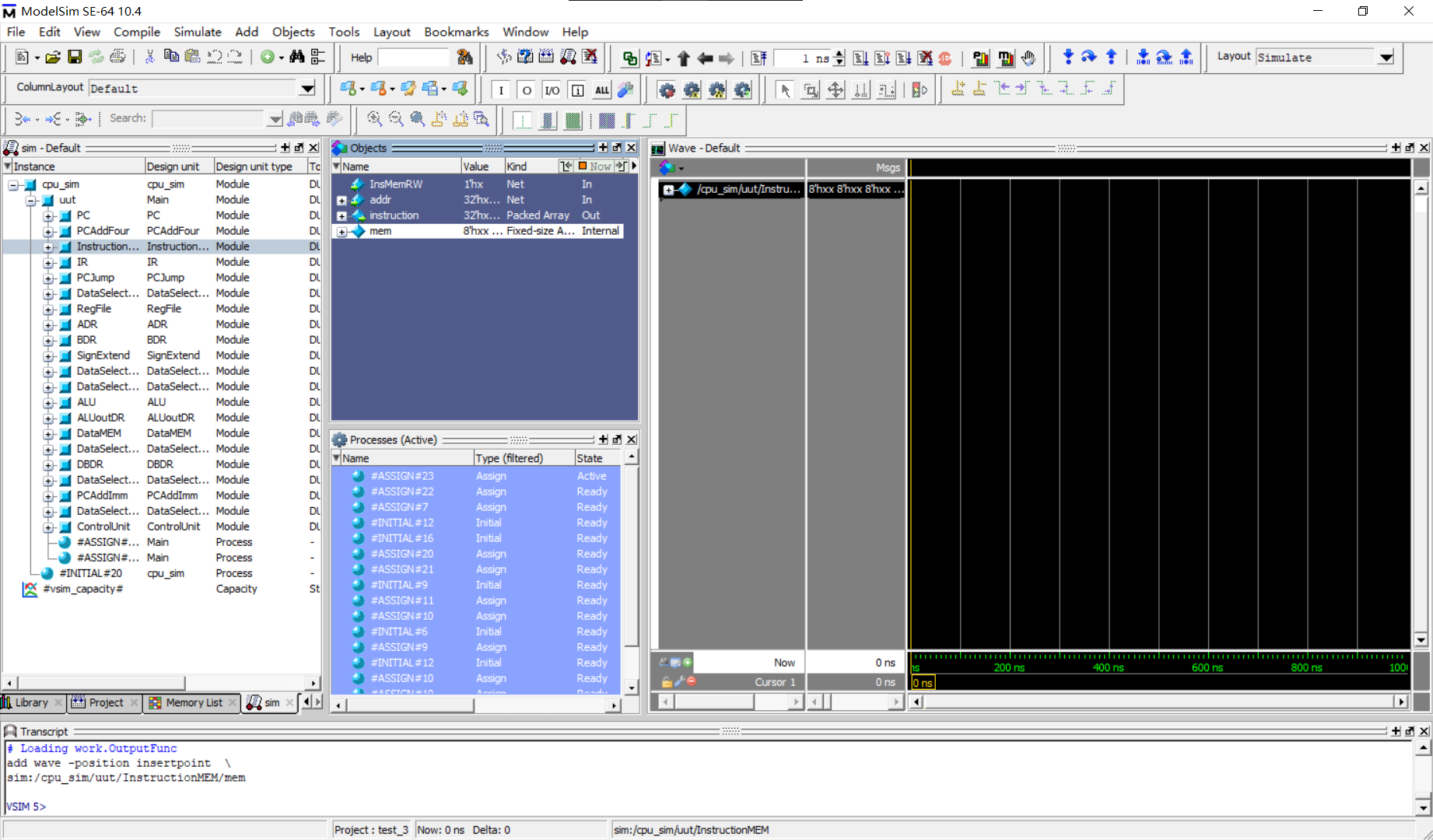The image size is (1433, 840).
Task: Click the wave pane vertical scrollbar down arrow
Action: pyautogui.click(x=1421, y=641)
